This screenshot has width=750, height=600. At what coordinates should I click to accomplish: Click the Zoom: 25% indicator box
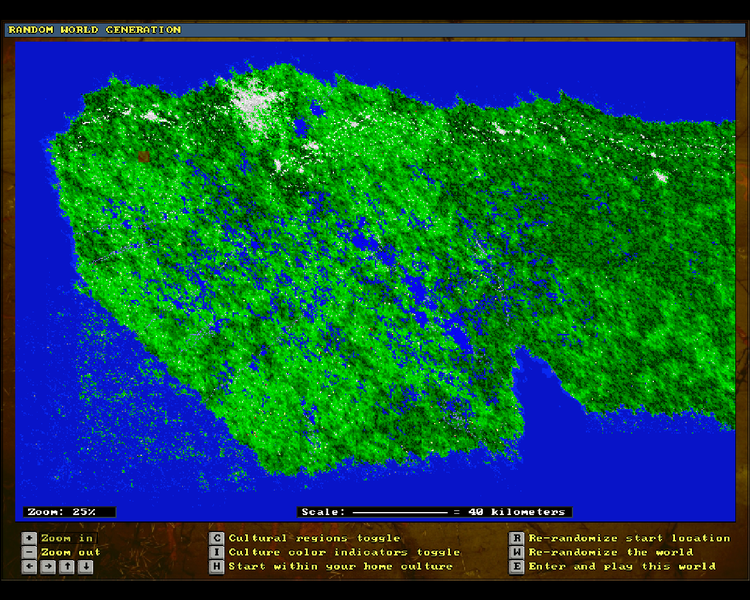pyautogui.click(x=69, y=512)
